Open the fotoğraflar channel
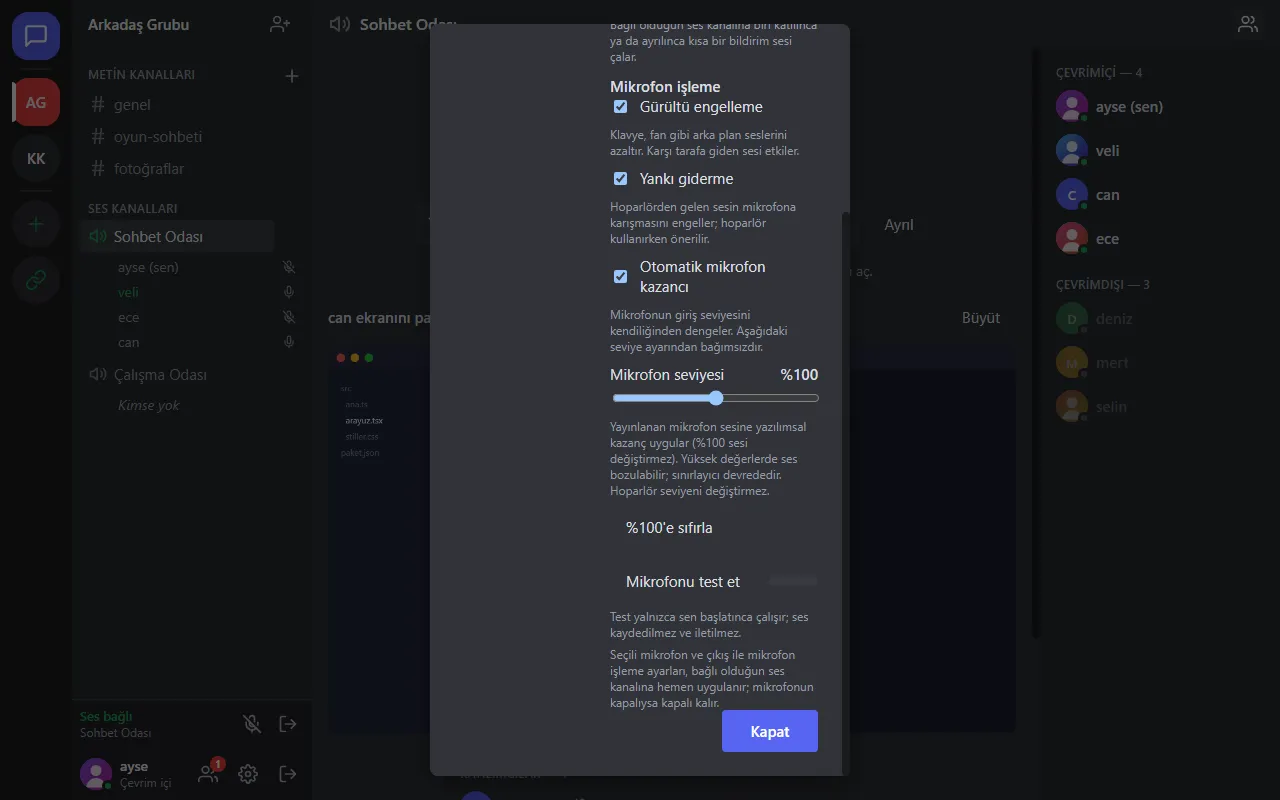1280x800 pixels. (177, 168)
